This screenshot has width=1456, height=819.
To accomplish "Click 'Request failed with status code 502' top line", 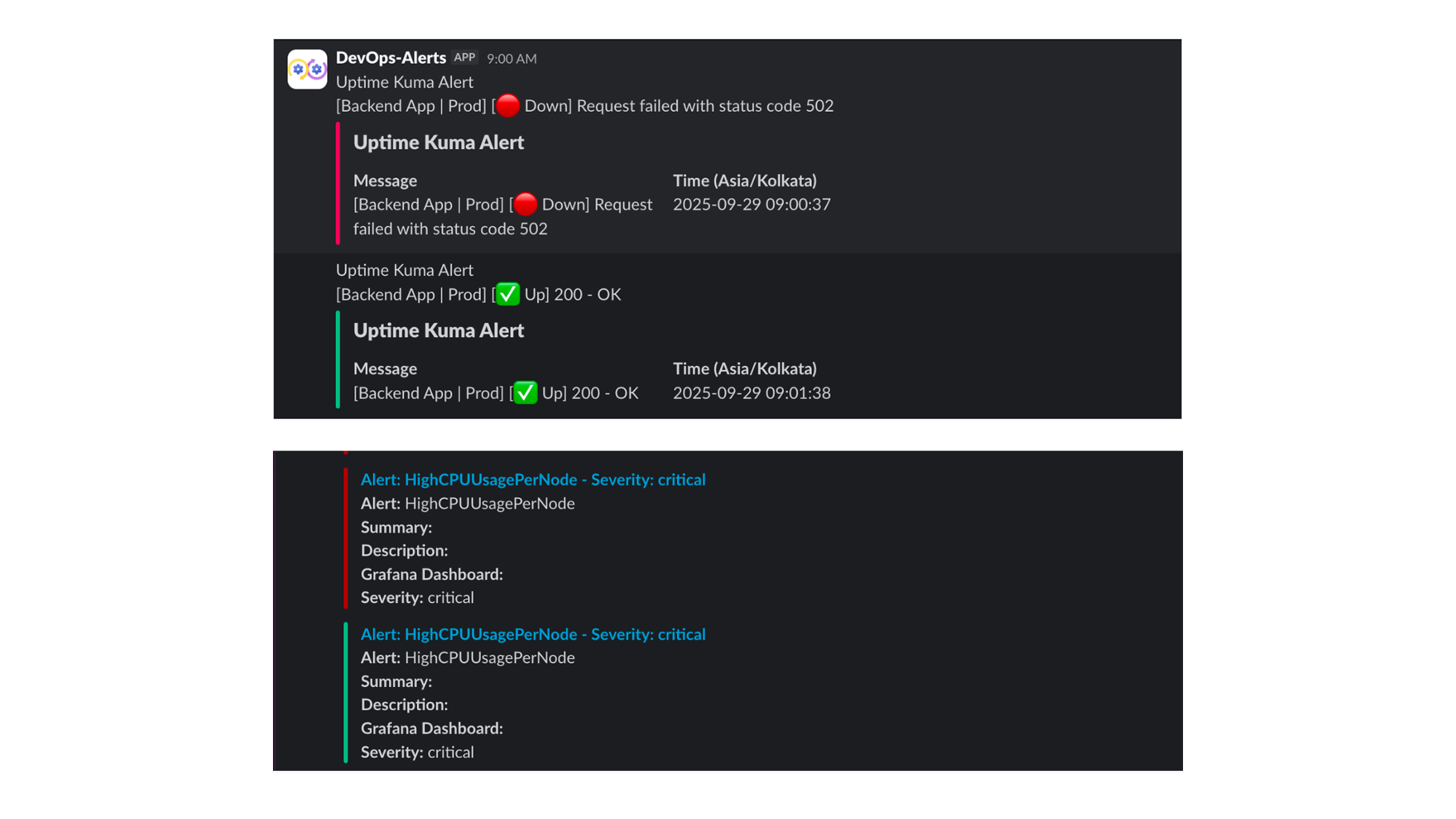I will (705, 105).
